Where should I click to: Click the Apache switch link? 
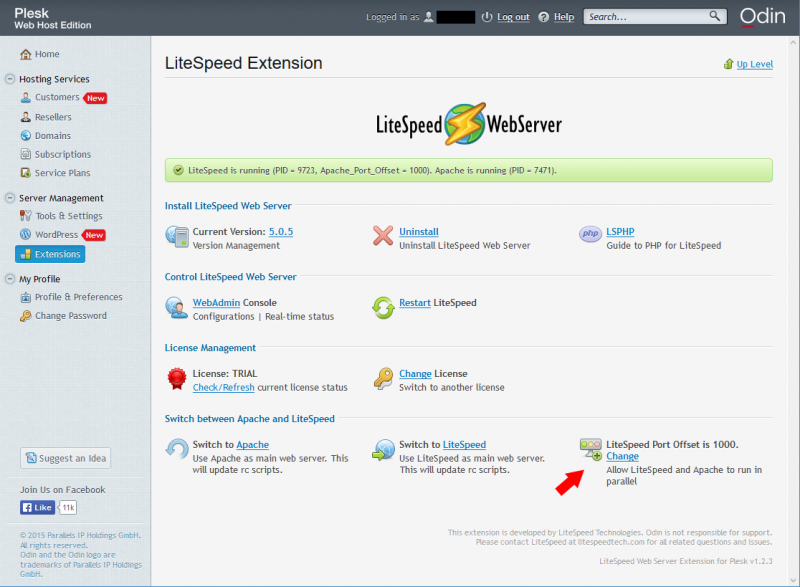click(253, 444)
